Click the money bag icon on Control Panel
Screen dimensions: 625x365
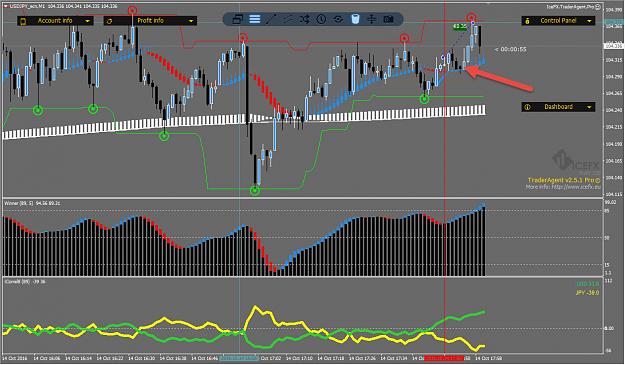527,21
